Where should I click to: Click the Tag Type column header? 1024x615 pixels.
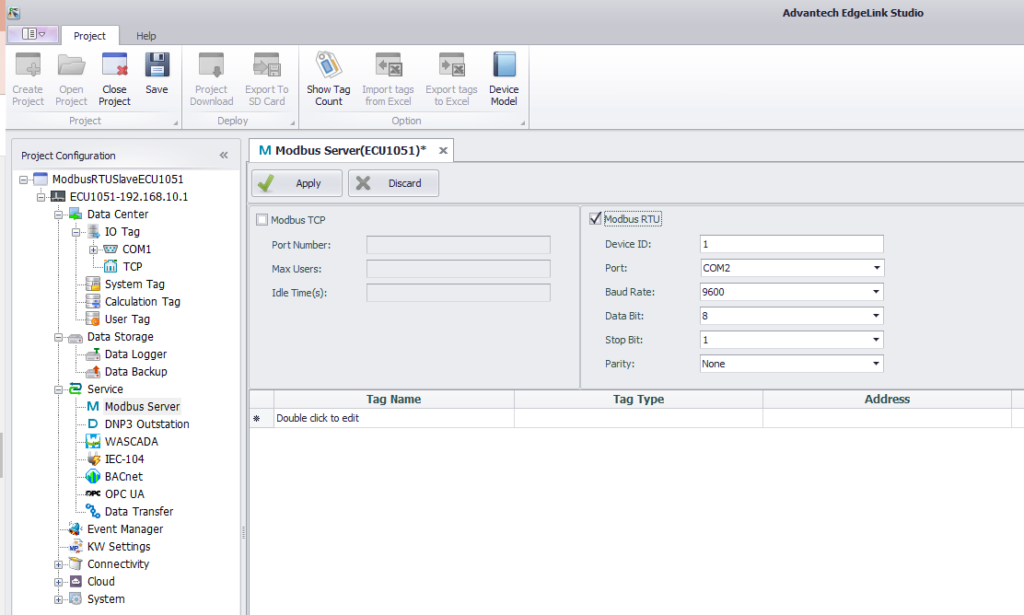[638, 400]
